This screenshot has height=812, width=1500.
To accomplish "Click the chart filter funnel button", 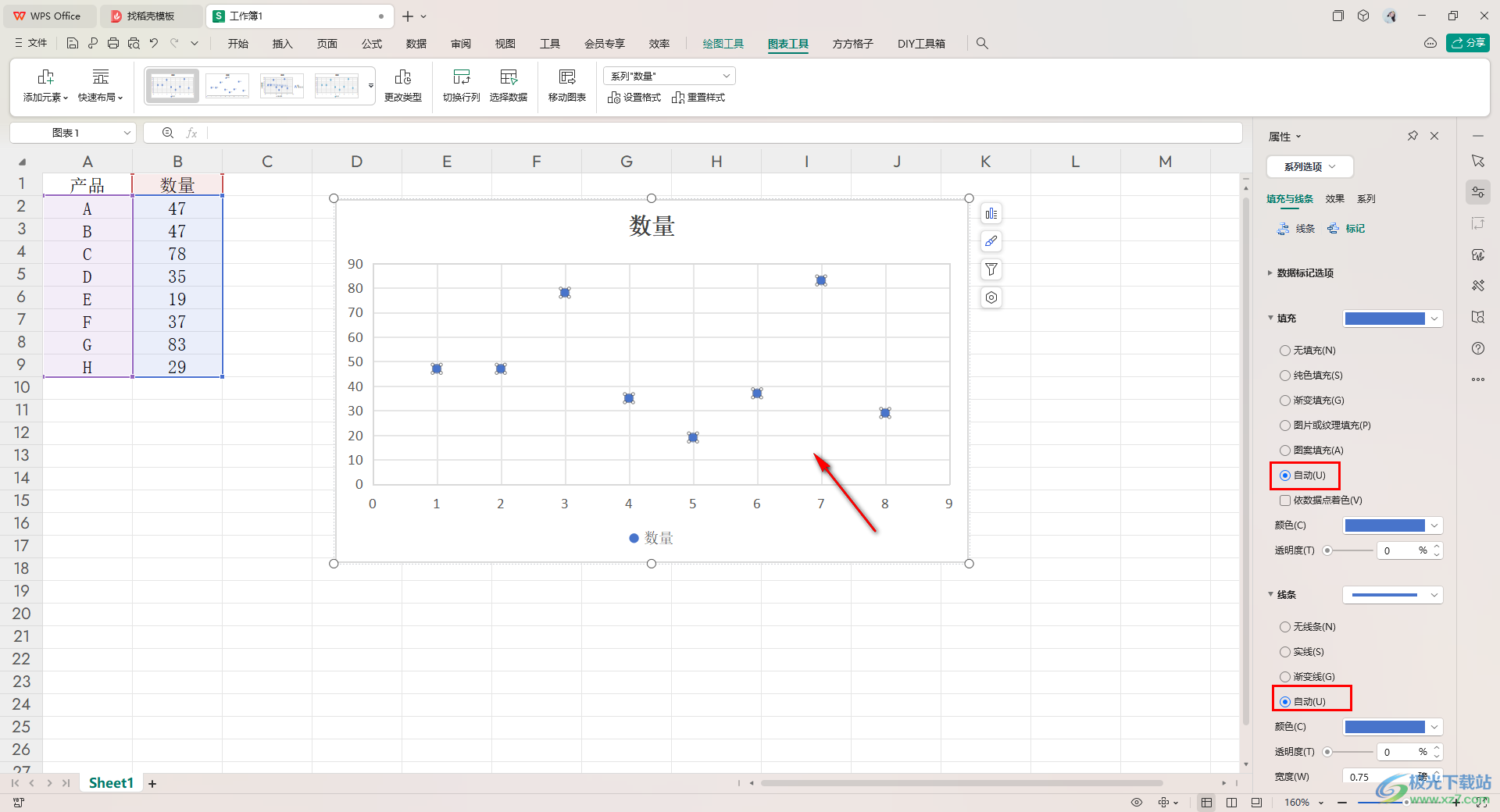I will point(991,269).
